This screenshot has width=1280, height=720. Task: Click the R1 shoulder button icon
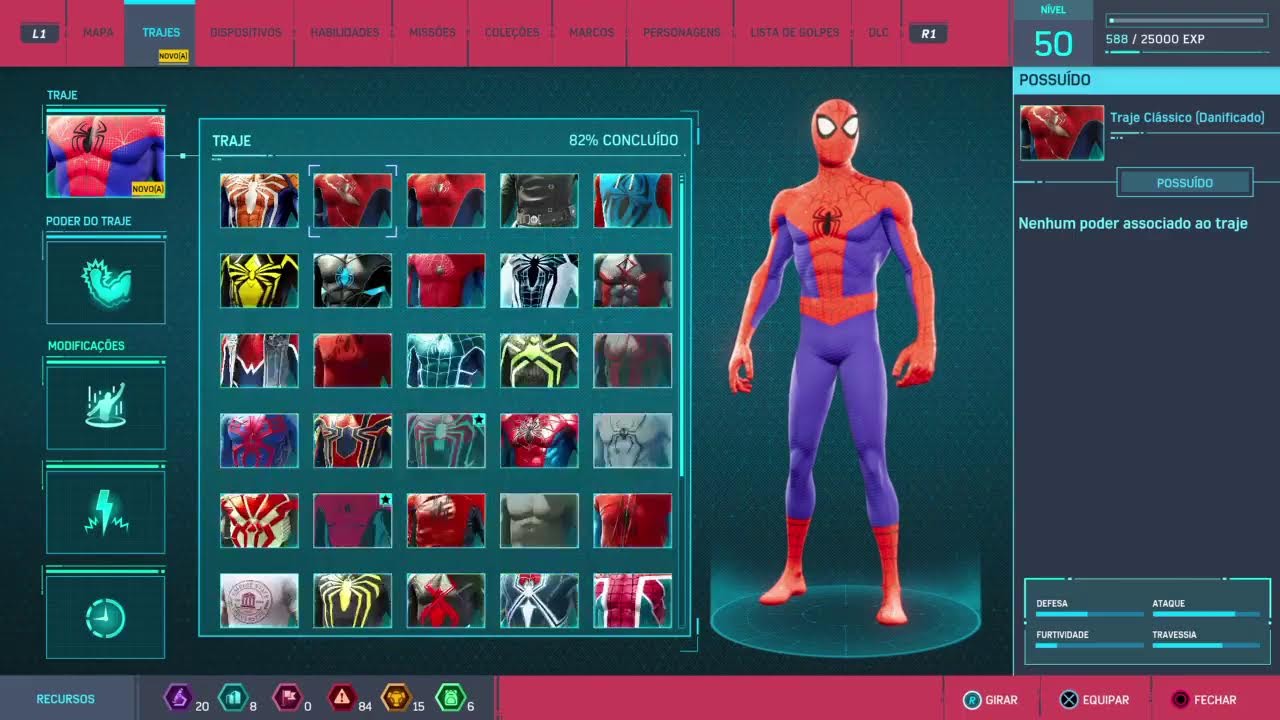(x=928, y=33)
